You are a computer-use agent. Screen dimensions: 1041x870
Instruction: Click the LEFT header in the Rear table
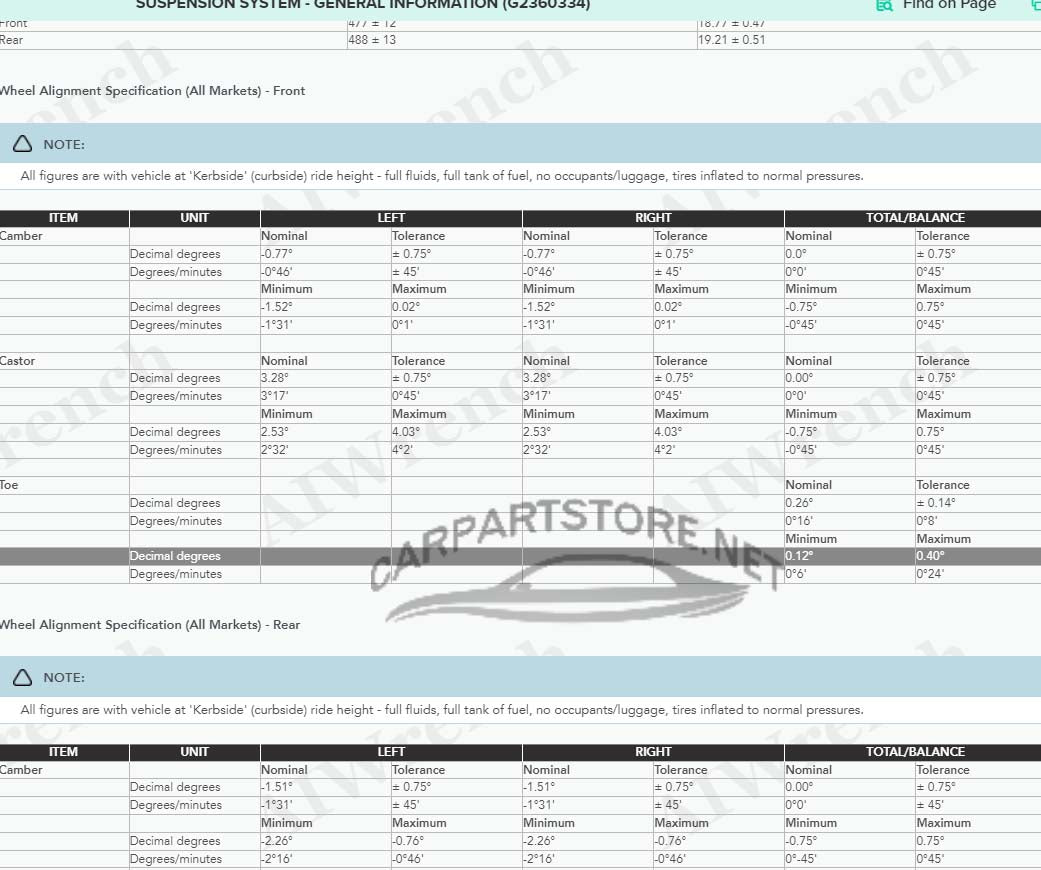(391, 752)
